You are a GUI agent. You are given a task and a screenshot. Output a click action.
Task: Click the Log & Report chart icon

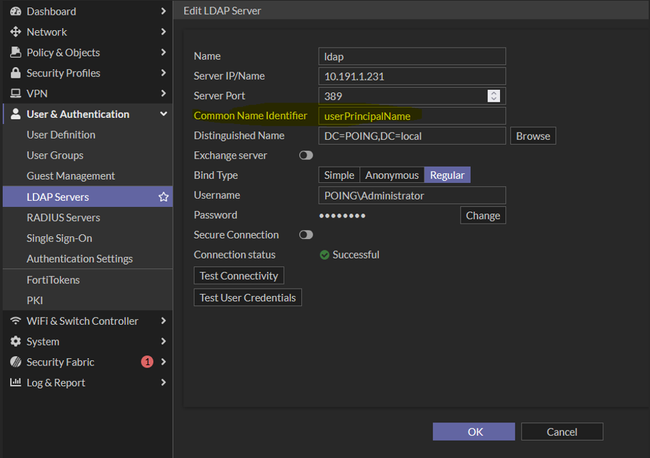16,383
